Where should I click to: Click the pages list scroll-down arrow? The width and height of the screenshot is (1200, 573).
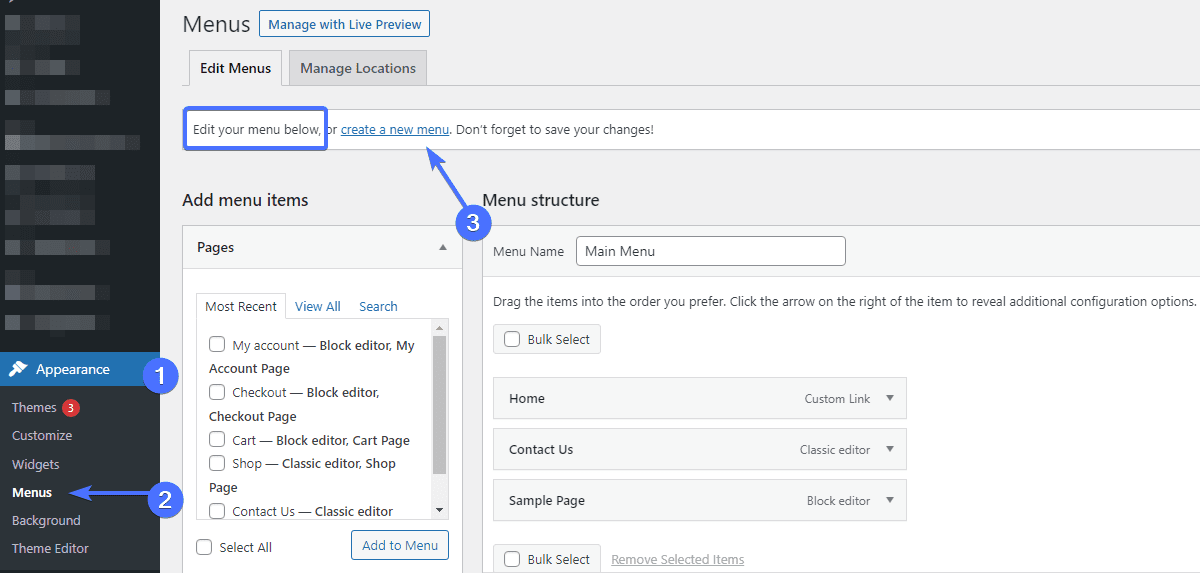(x=440, y=510)
